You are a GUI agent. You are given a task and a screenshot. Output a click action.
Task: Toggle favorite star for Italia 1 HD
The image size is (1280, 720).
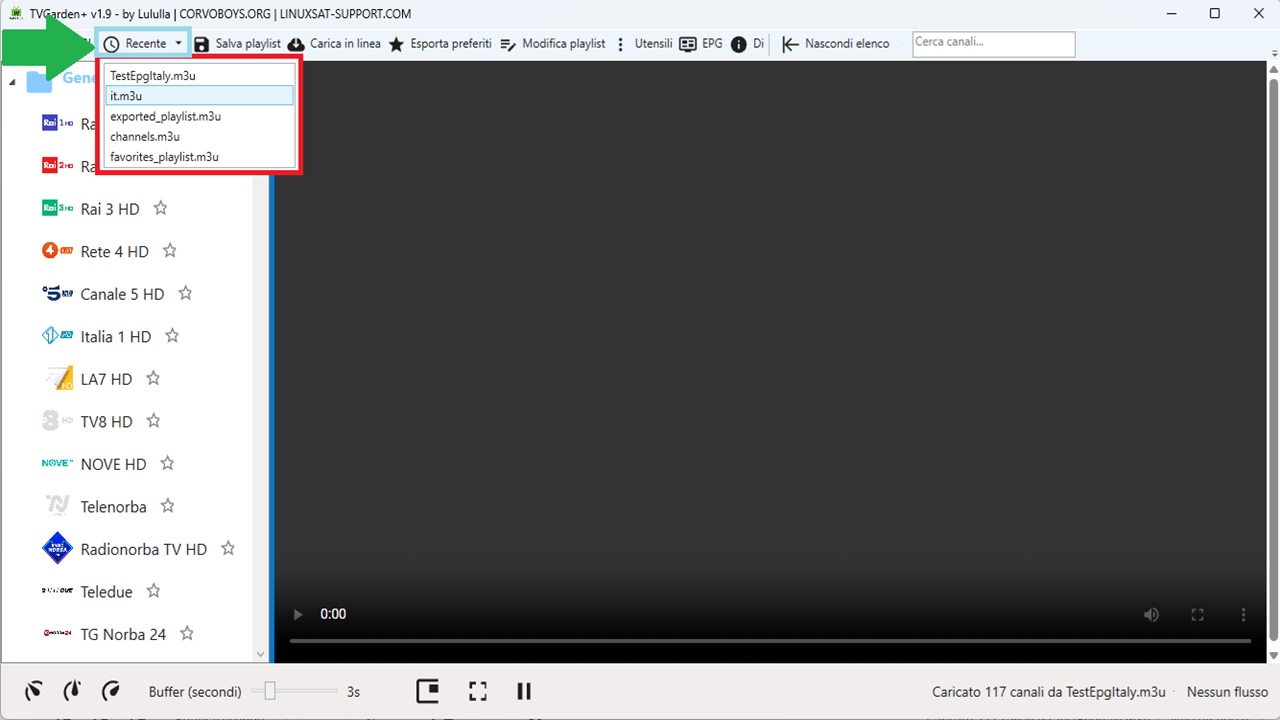point(172,336)
